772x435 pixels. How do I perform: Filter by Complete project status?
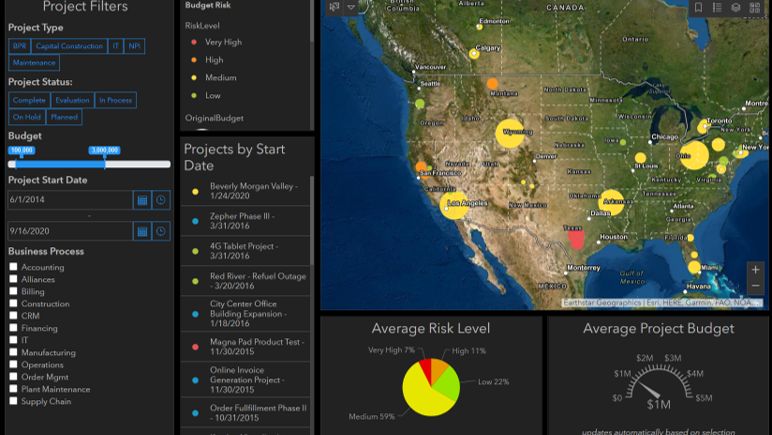tap(29, 100)
